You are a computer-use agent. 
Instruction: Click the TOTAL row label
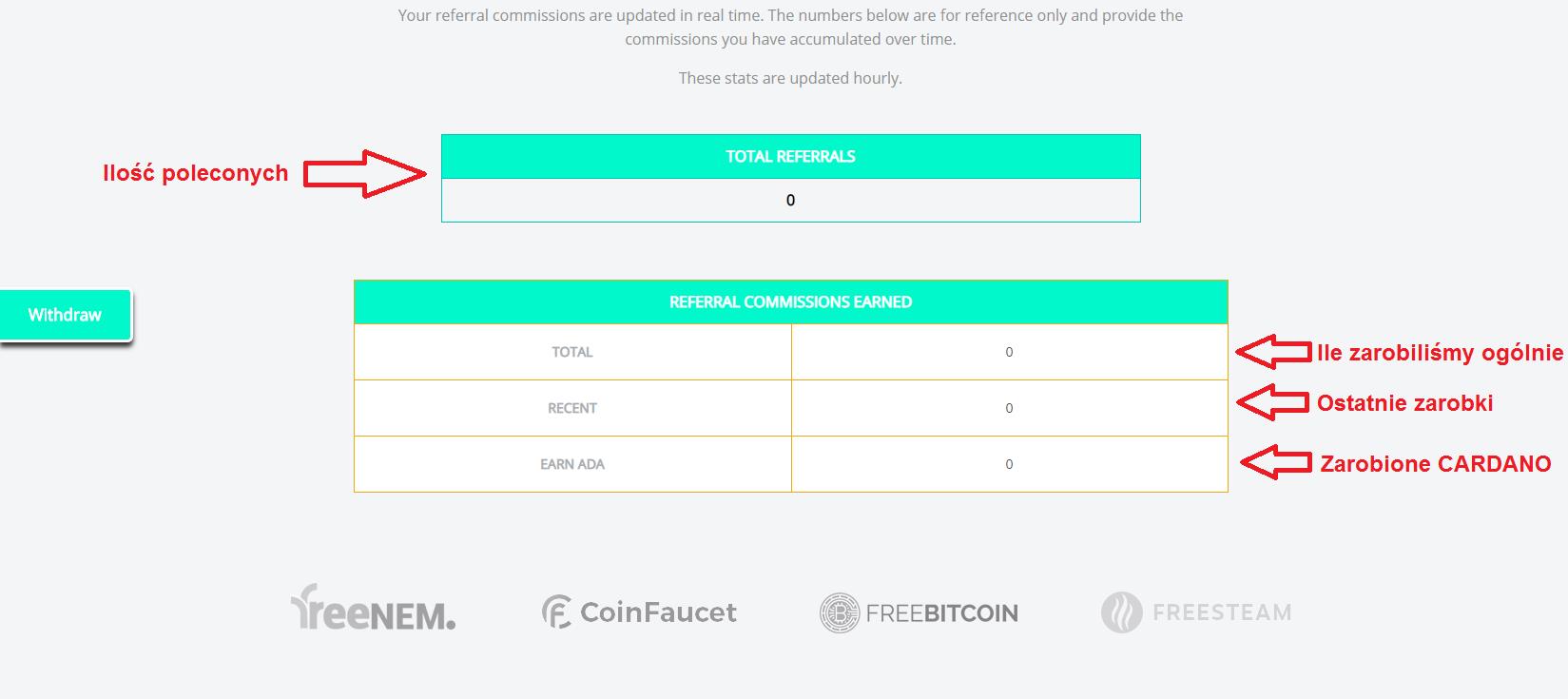pyautogui.click(x=572, y=352)
